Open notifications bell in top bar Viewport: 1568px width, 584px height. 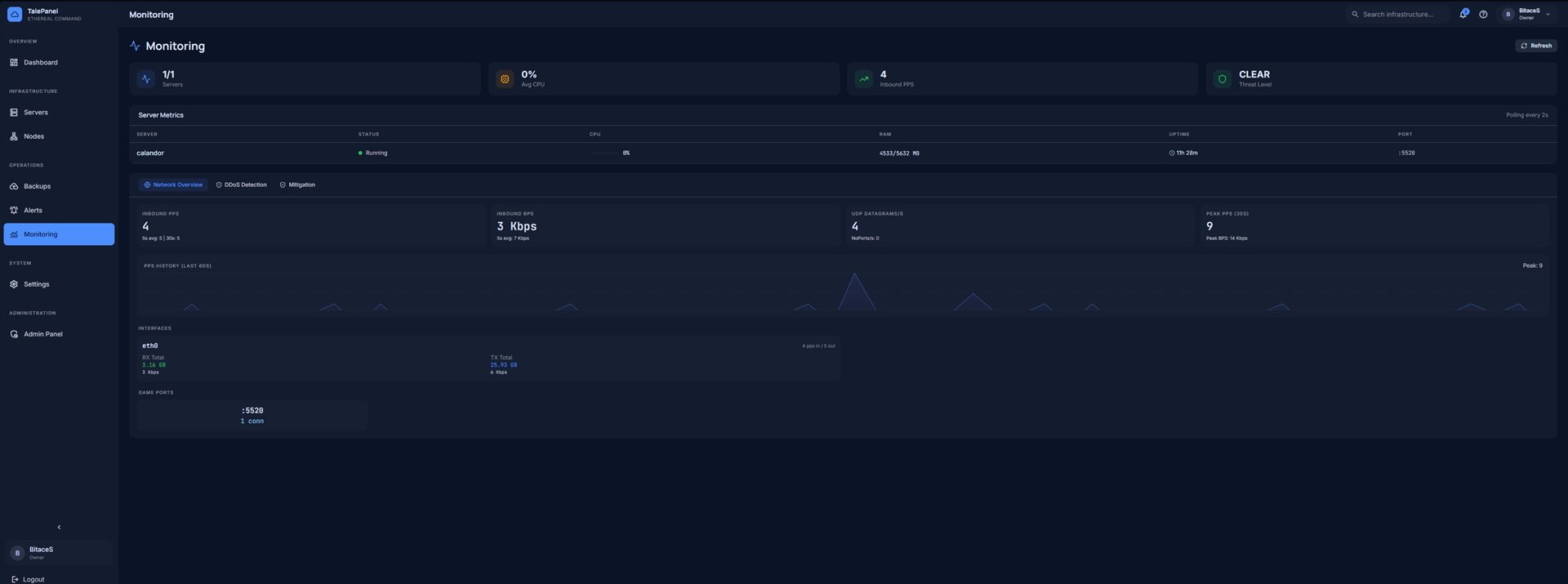(x=1463, y=14)
